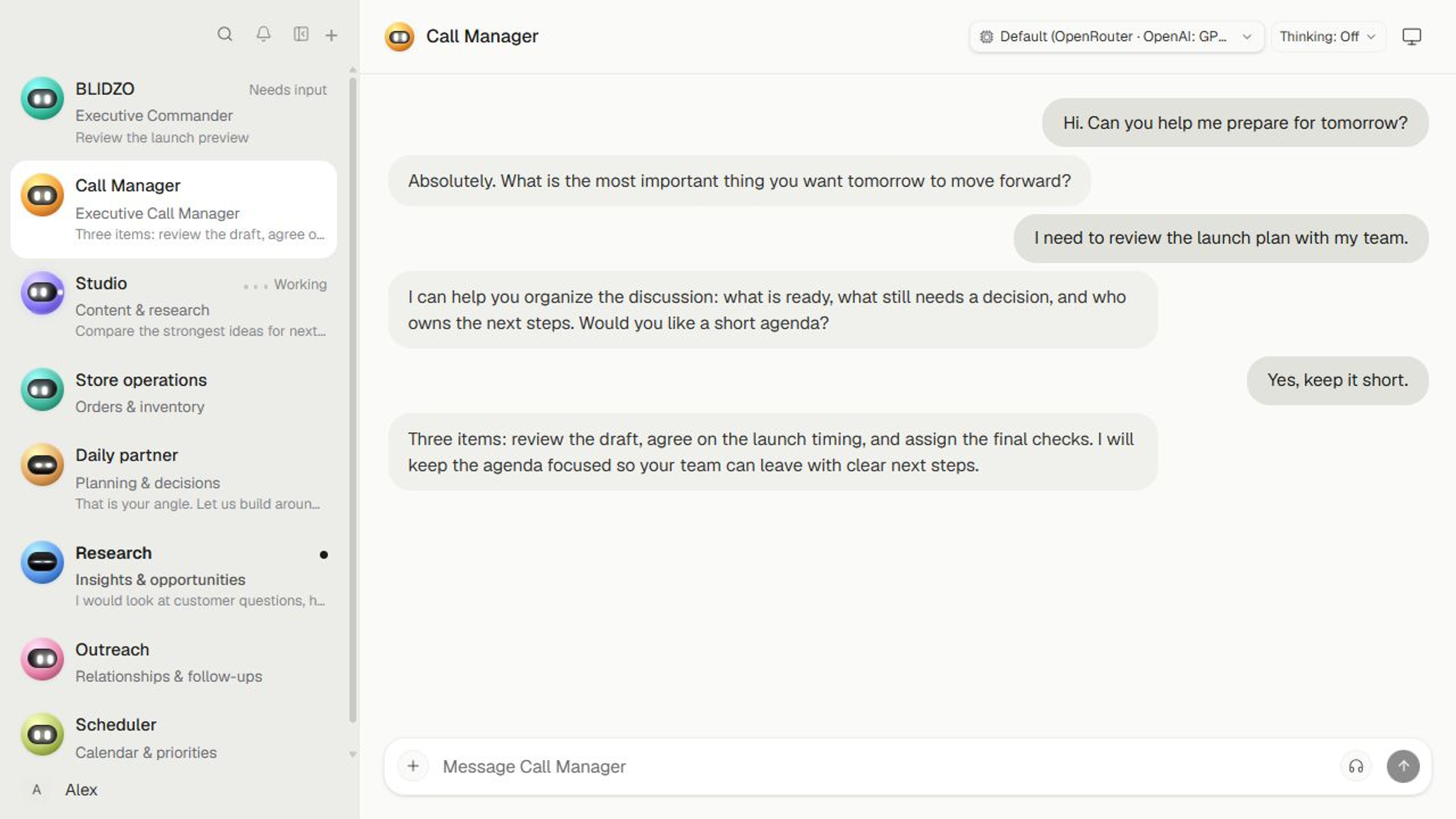This screenshot has width=1456, height=819.
Task: Click the Daily partner avatar
Action: click(x=42, y=465)
